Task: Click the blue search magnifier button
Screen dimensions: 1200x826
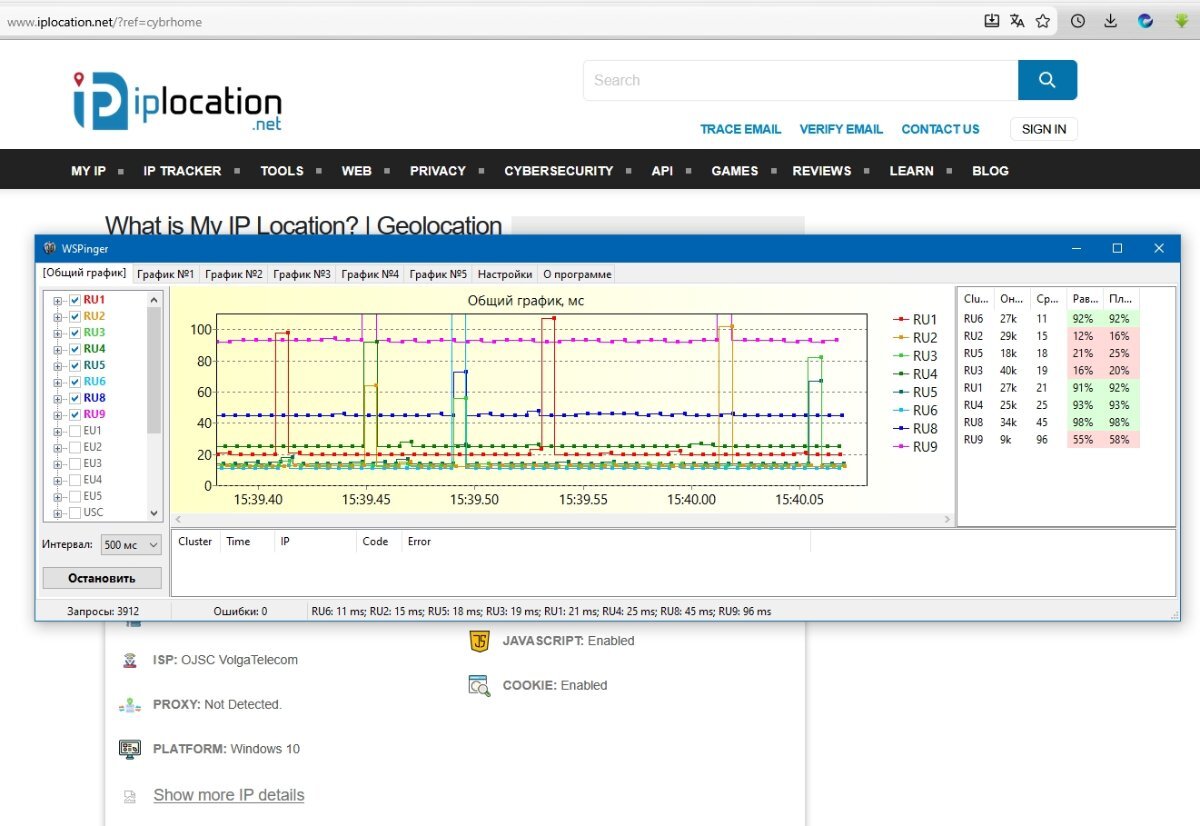Action: (x=1047, y=80)
